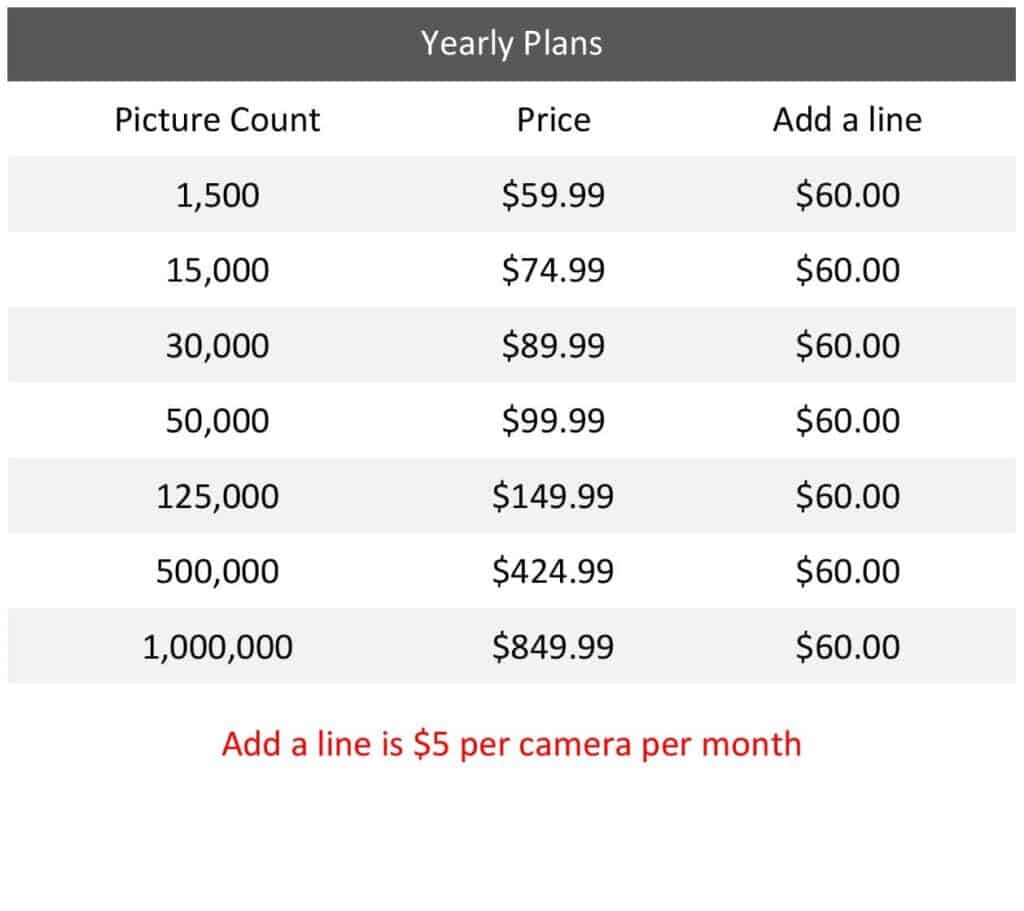
Task: Click the red add a line note
Action: coord(511,745)
